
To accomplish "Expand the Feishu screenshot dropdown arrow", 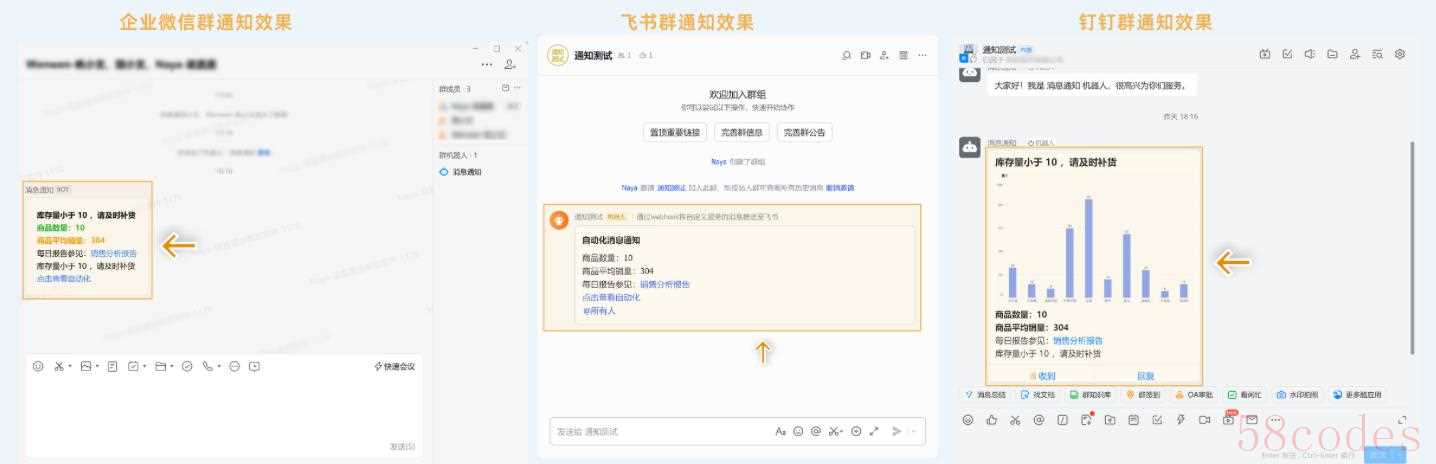I will tap(842, 431).
